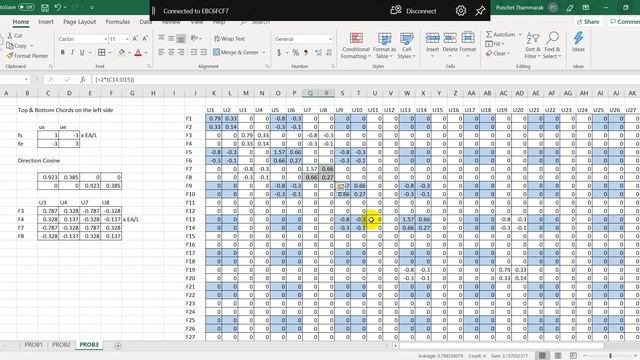This screenshot has height=360, width=640.
Task: Click the Cut command
Action: click(15, 36)
